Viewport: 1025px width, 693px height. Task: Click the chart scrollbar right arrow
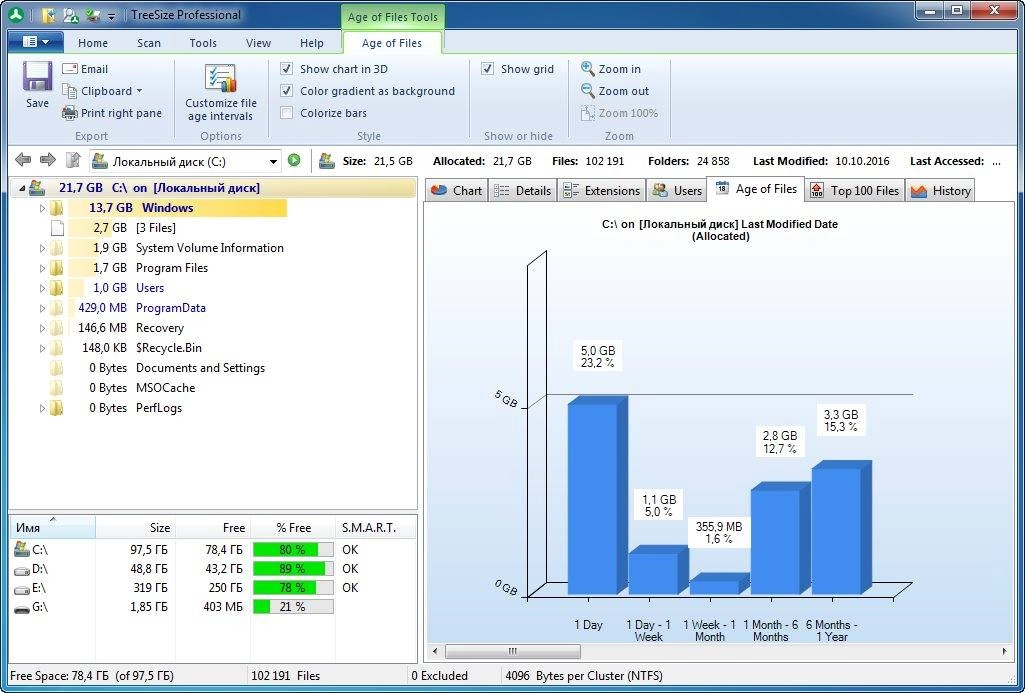point(1005,651)
